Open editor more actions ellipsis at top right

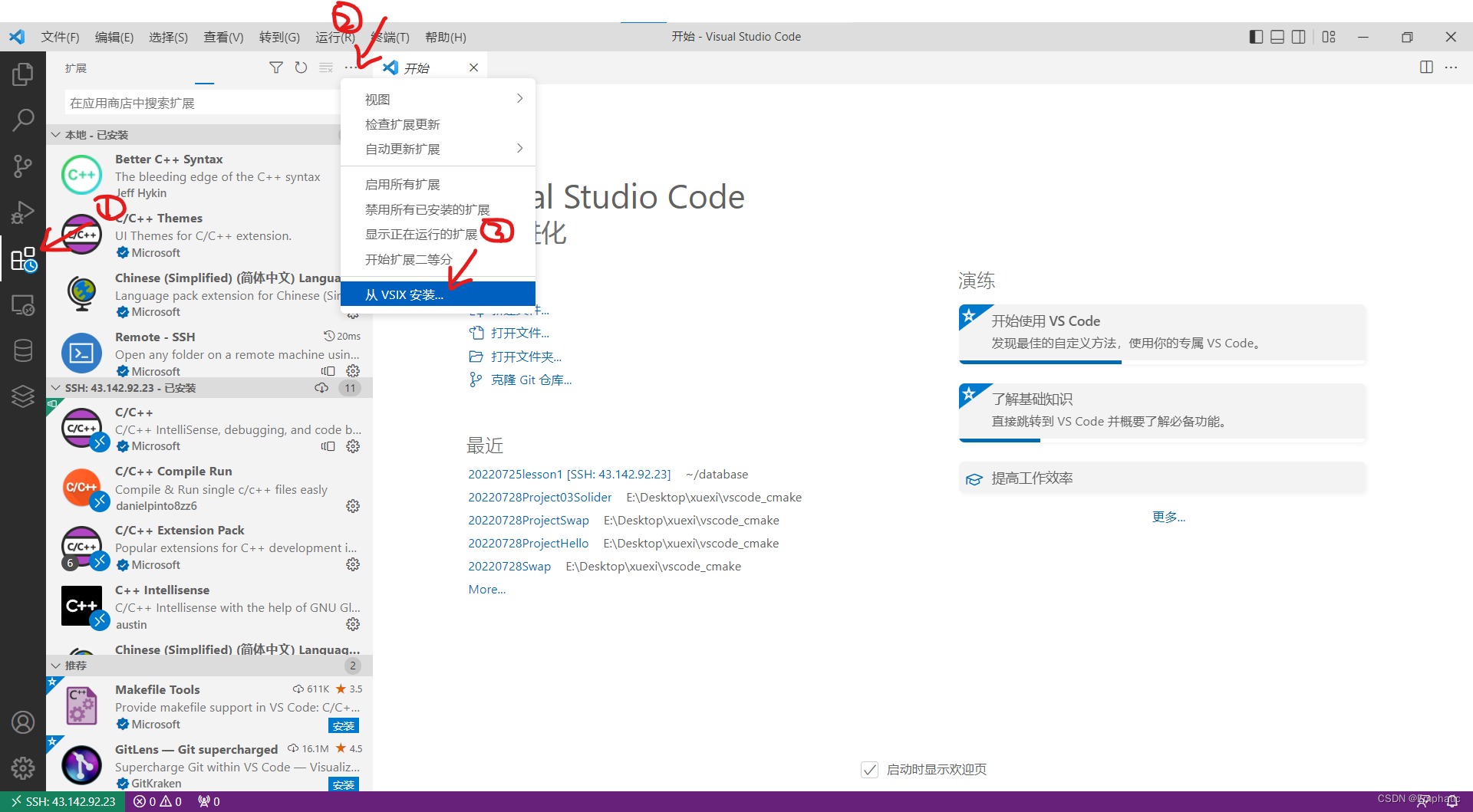1451,67
